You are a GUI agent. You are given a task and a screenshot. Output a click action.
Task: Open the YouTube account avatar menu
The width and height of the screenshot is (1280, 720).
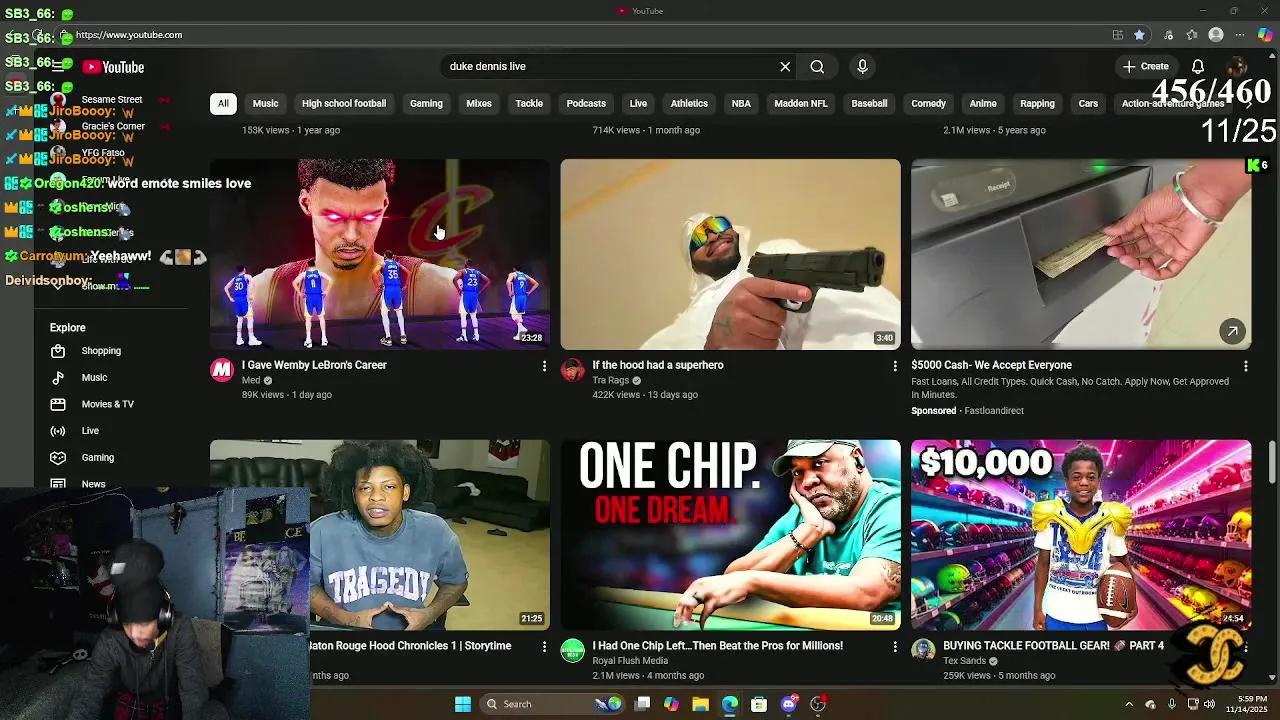(1237, 67)
